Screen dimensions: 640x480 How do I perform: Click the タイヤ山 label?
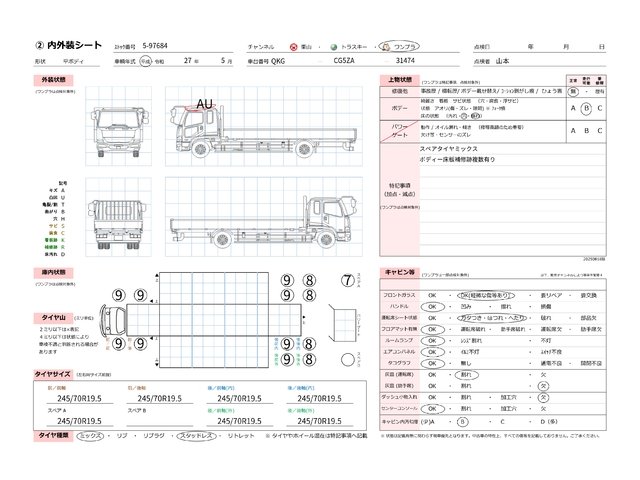53,318
